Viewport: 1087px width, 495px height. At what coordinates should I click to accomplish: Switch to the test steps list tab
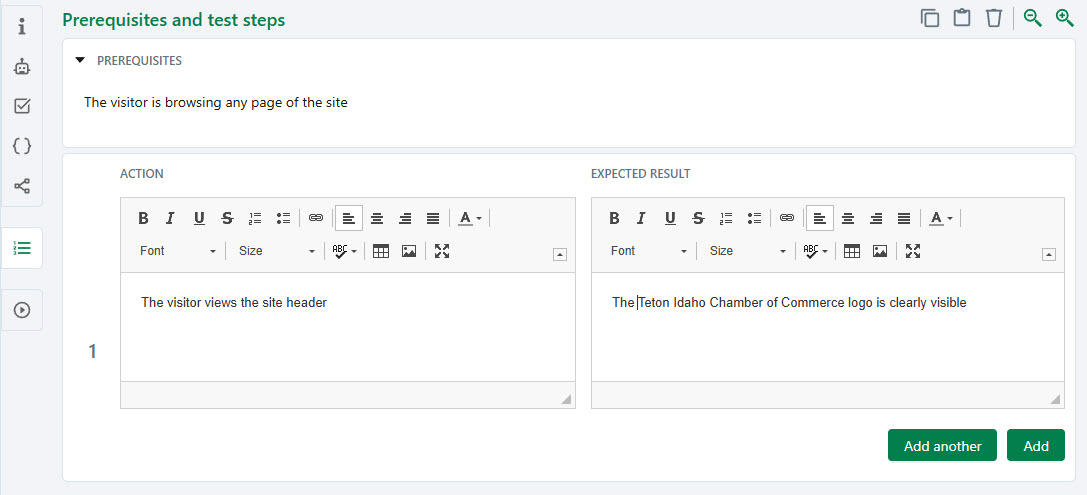pos(22,248)
